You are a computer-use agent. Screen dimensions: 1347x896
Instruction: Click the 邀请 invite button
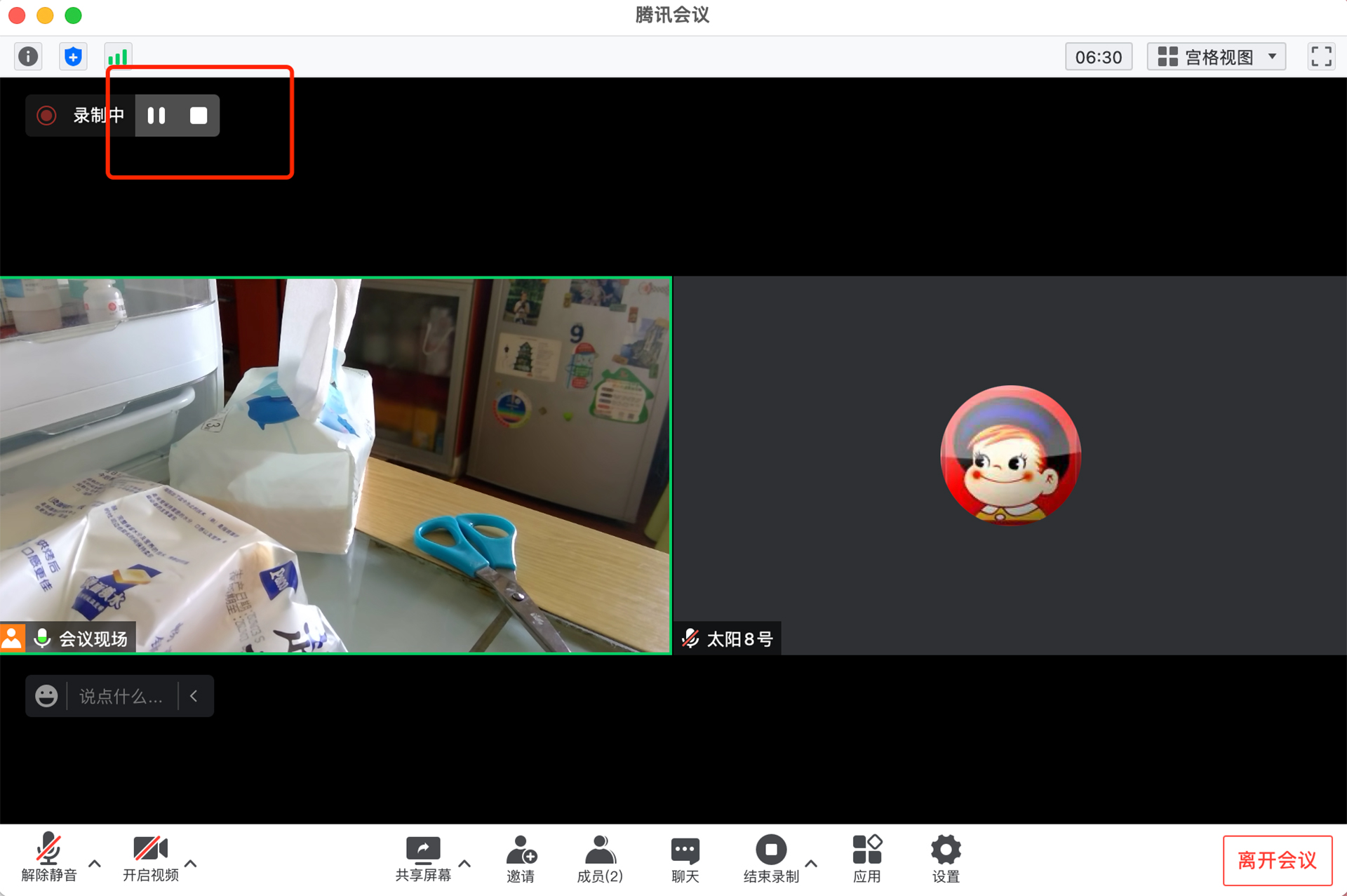point(521,857)
